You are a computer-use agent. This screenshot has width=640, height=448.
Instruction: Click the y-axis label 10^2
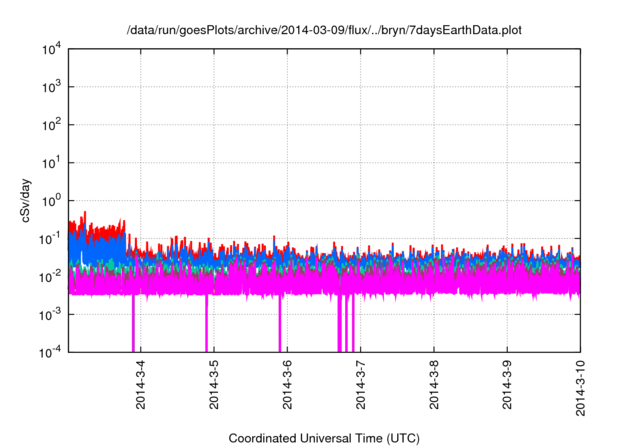click(51, 125)
